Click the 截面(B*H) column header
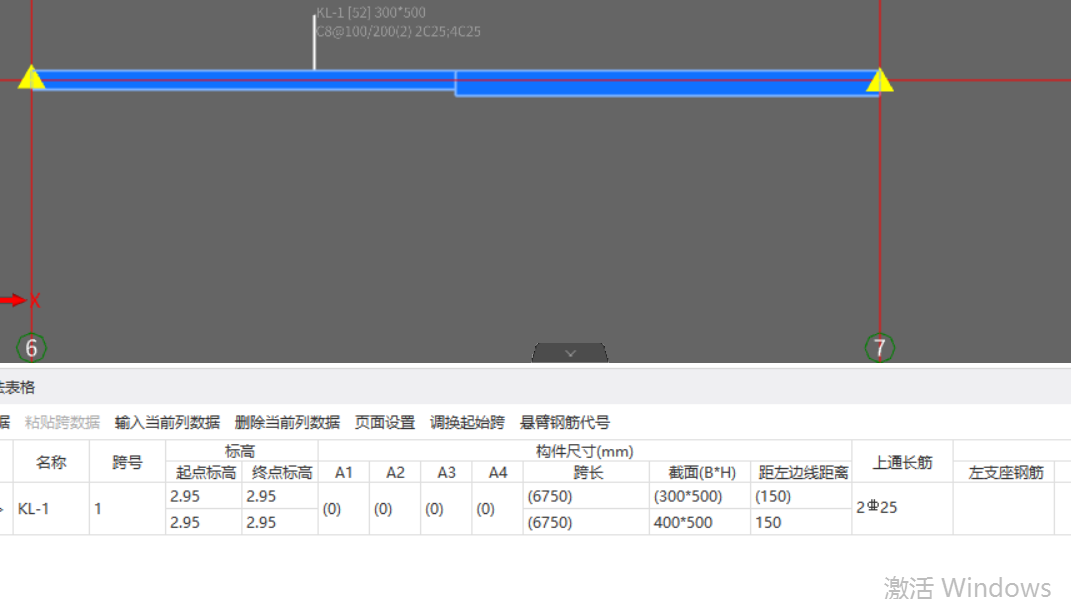The width and height of the screenshot is (1071, 599). (700, 473)
